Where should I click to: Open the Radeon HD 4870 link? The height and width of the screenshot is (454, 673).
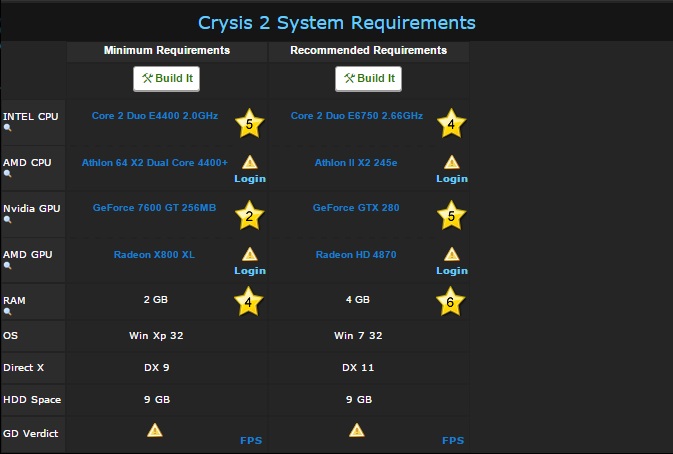tap(356, 254)
